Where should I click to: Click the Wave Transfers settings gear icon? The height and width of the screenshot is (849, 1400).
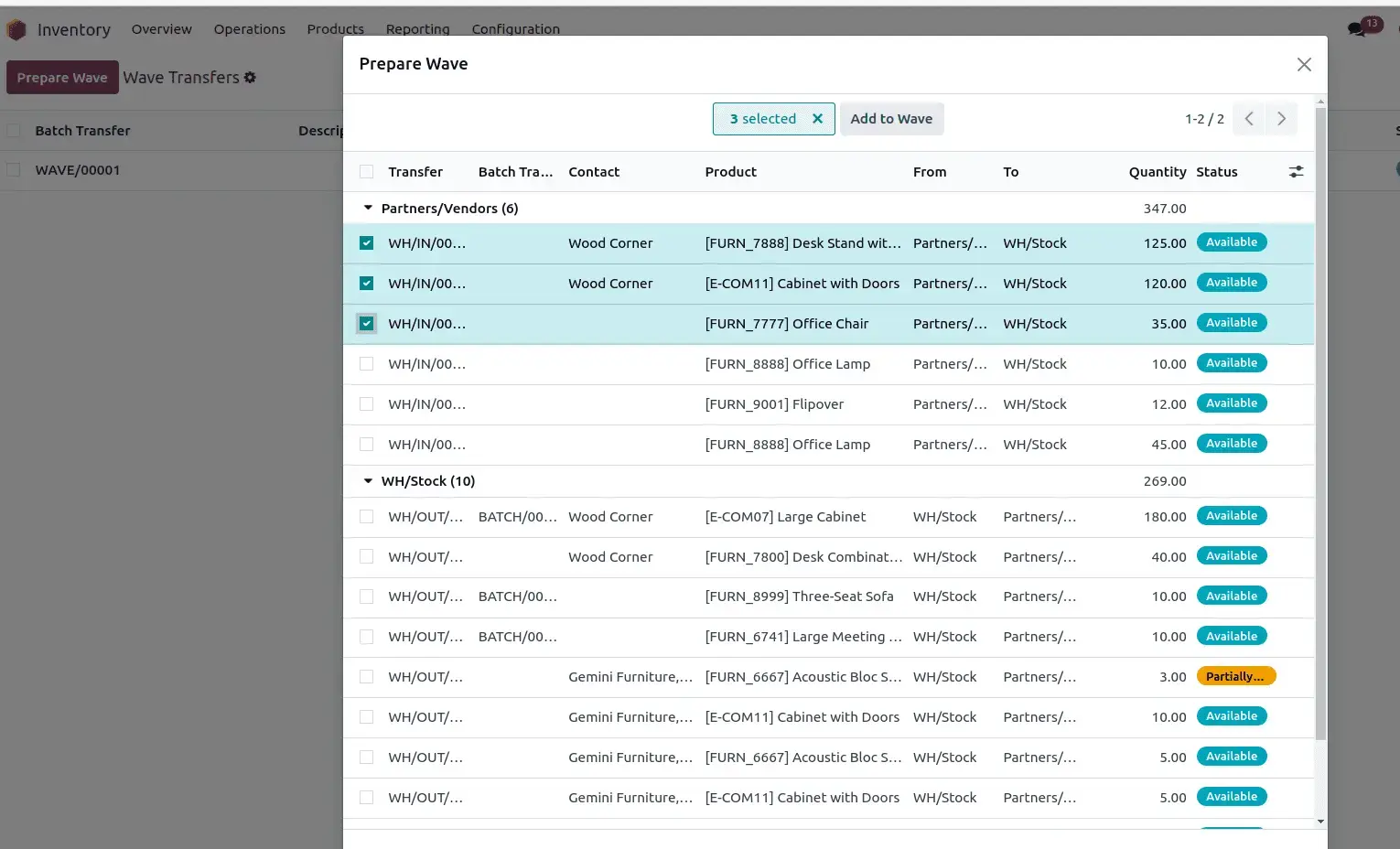(250, 78)
